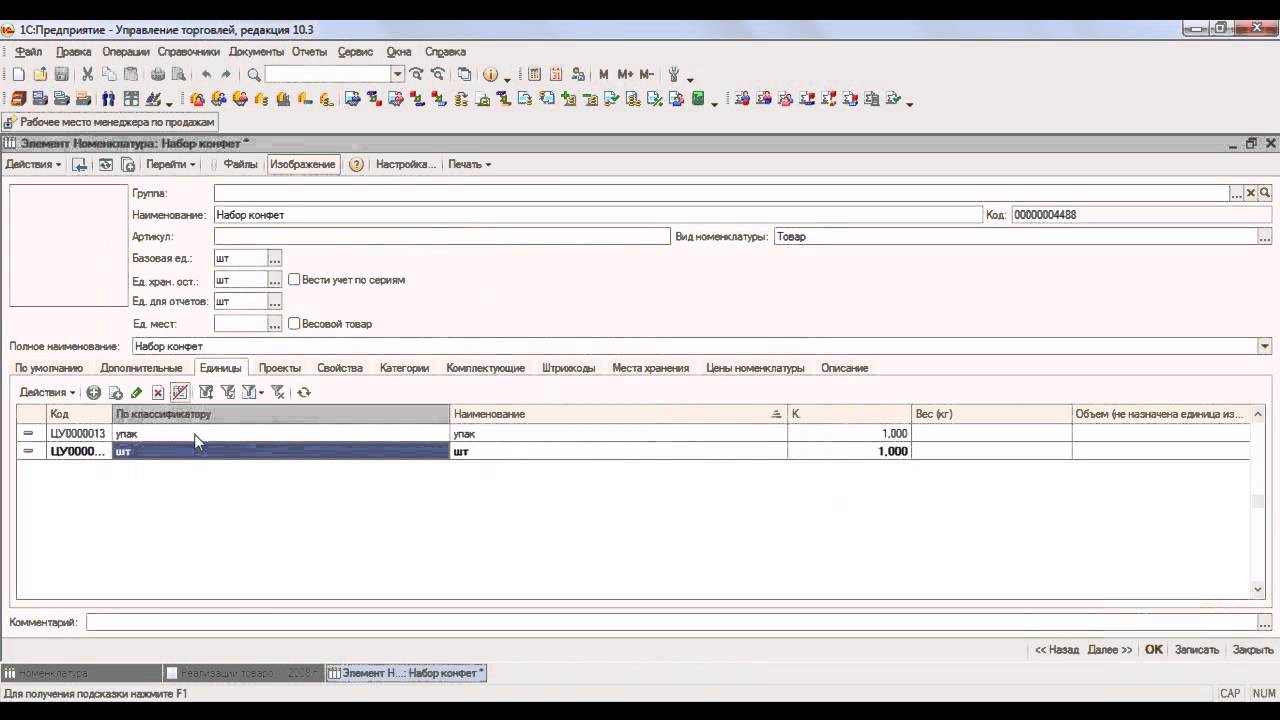Open the Файл menu
Image resolution: width=1280 pixels, height=720 pixels.
(29, 52)
